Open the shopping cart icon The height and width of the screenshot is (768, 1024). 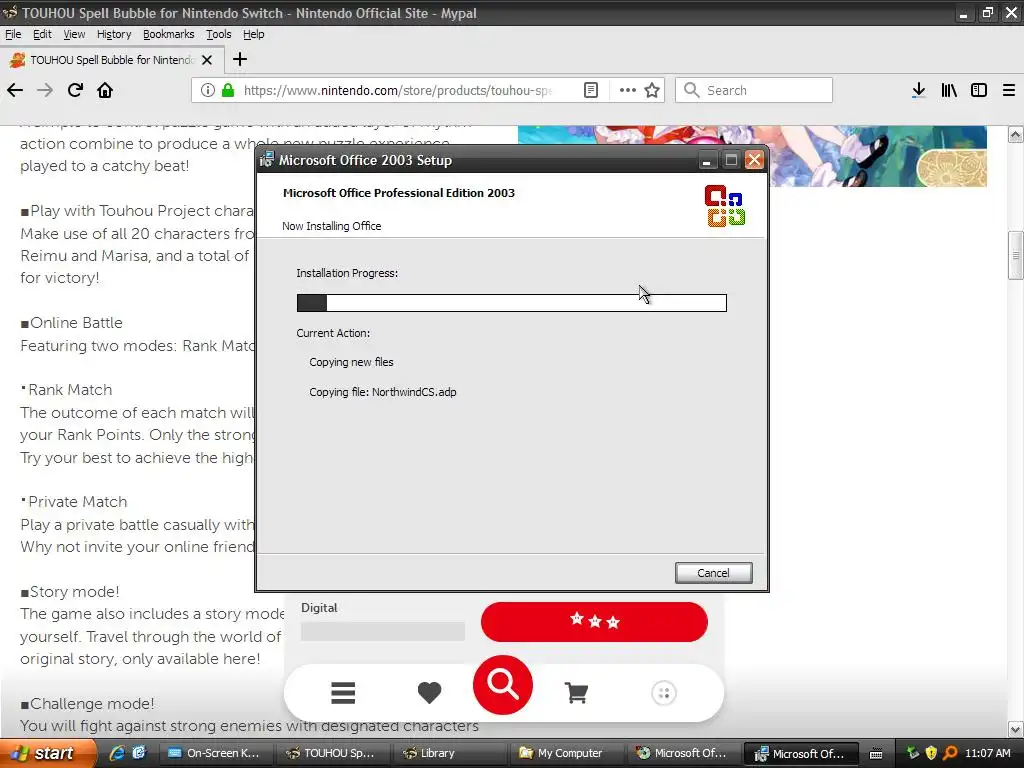click(576, 693)
